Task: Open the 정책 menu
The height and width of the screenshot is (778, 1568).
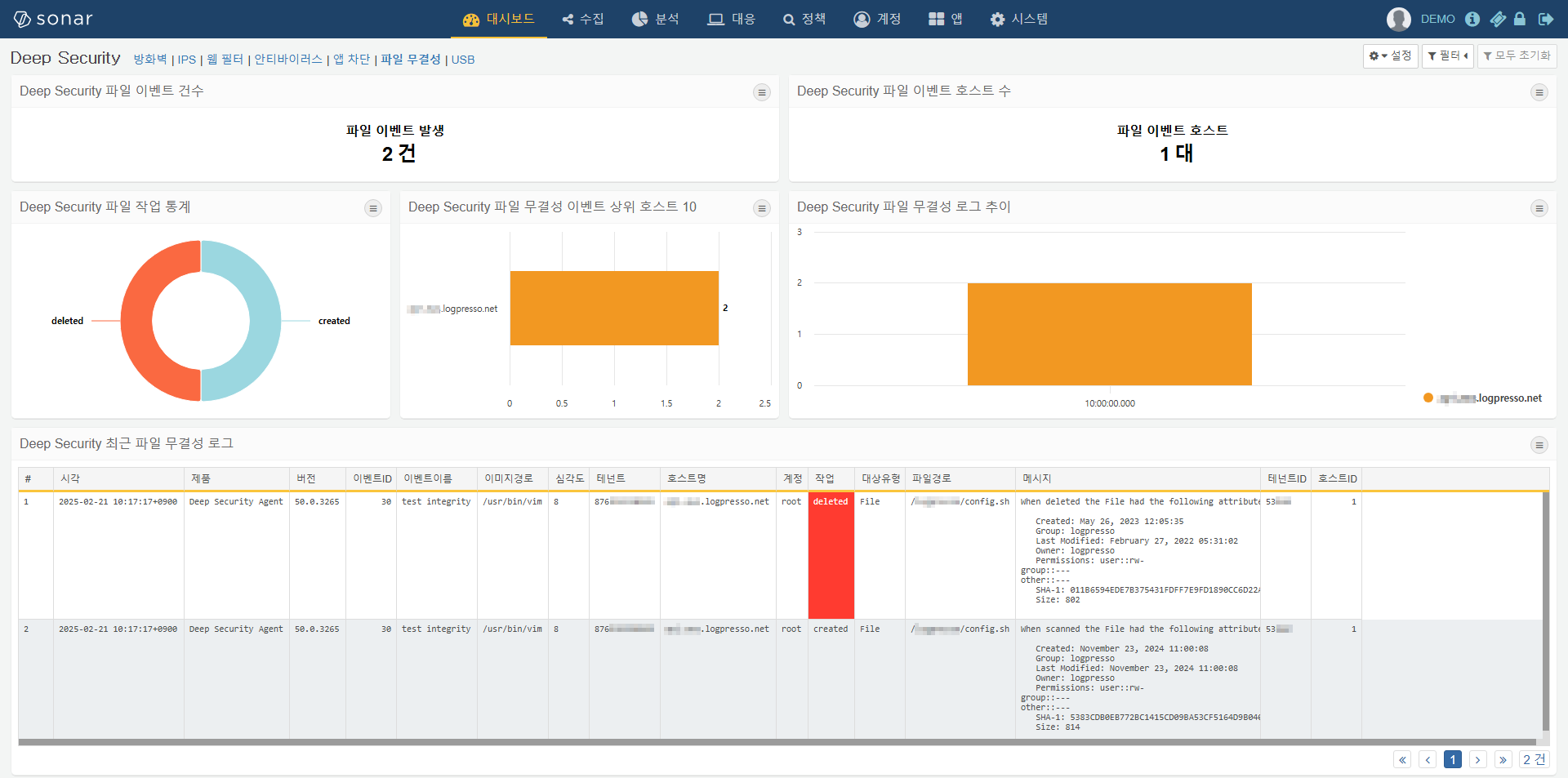Action: (804, 19)
